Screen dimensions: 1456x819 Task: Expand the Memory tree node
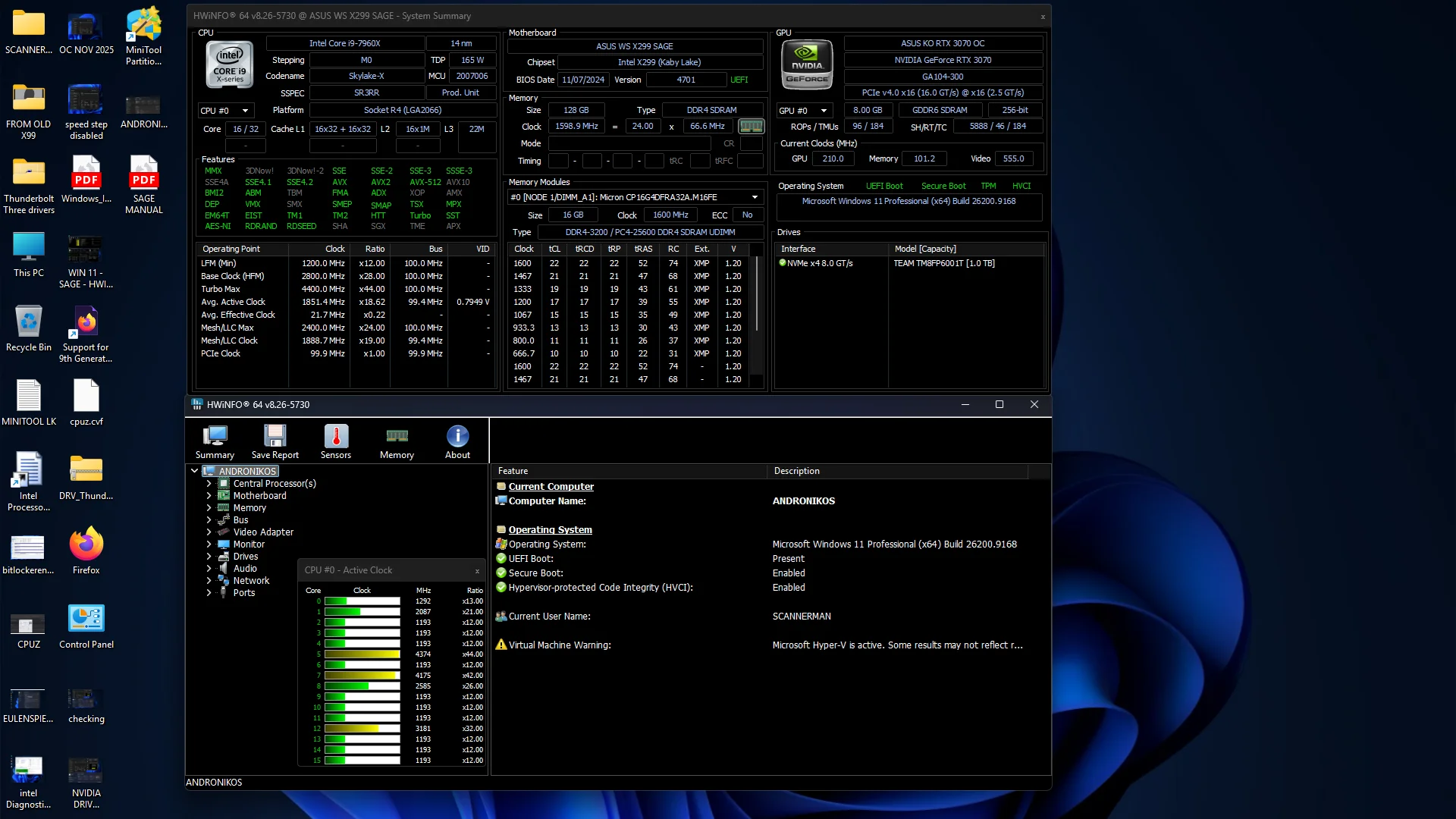click(209, 507)
